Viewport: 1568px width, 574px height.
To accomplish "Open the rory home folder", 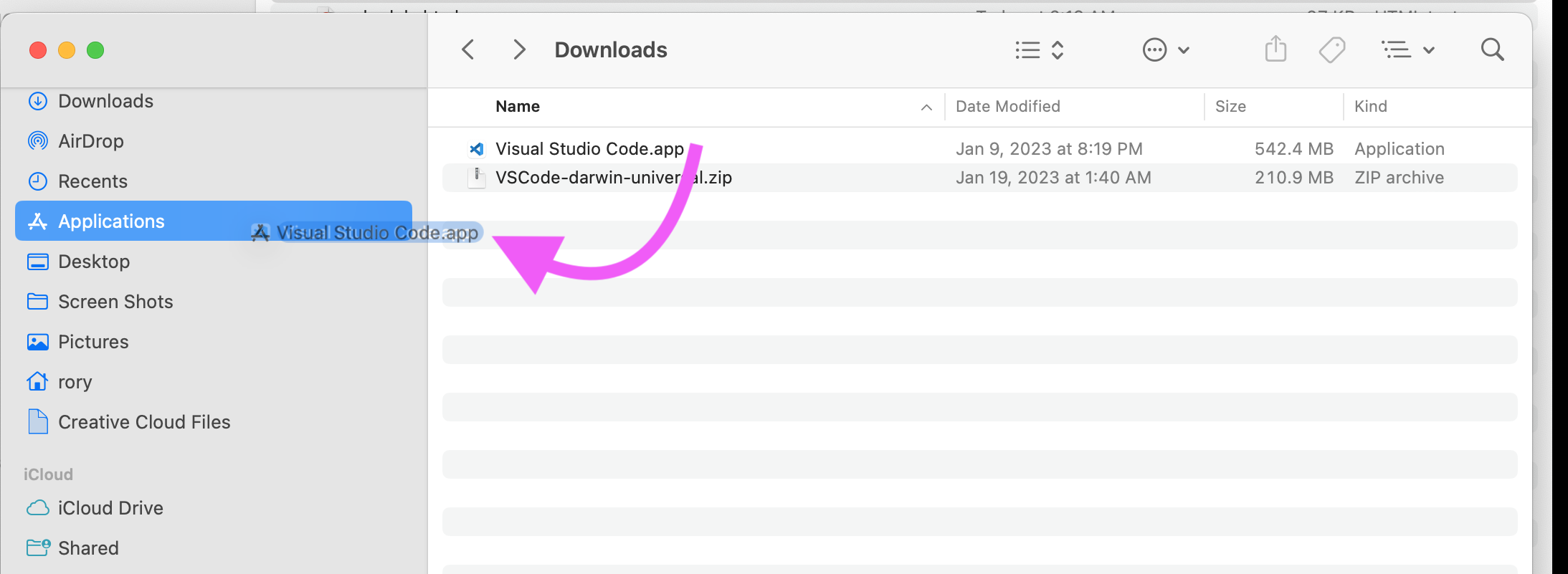I will pos(75,382).
